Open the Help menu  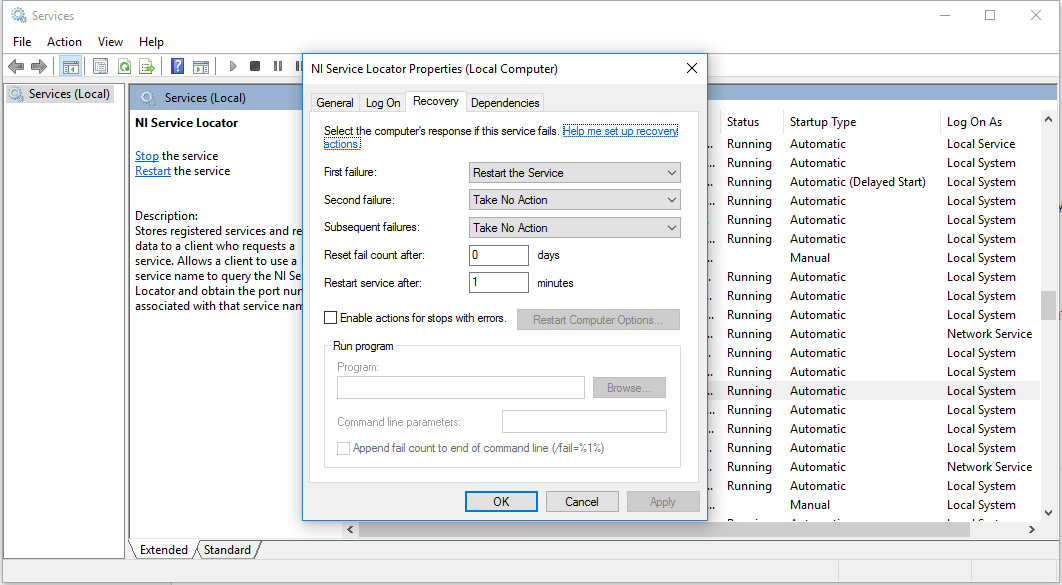point(151,42)
